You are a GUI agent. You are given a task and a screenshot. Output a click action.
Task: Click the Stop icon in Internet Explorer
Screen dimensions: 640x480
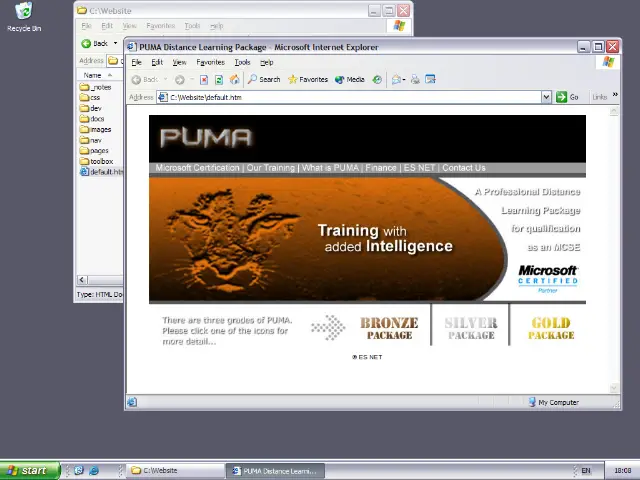coord(204,80)
